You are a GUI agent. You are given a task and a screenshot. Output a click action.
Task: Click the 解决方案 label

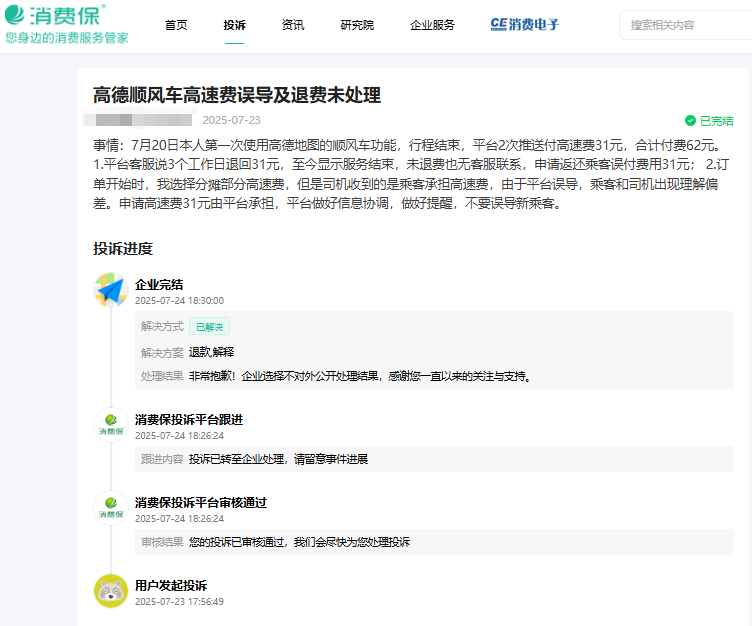tap(162, 353)
